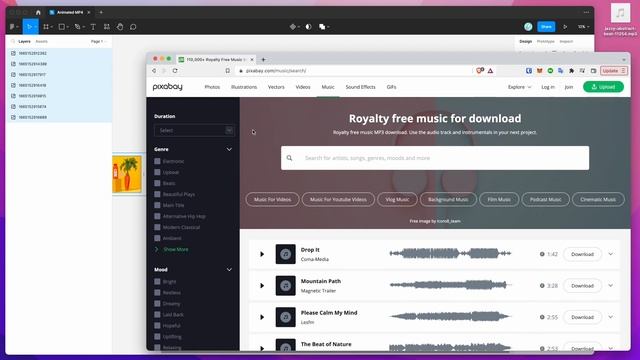The image size is (640, 360).
Task: Go to Figma home icon
Action: click(x=38, y=12)
